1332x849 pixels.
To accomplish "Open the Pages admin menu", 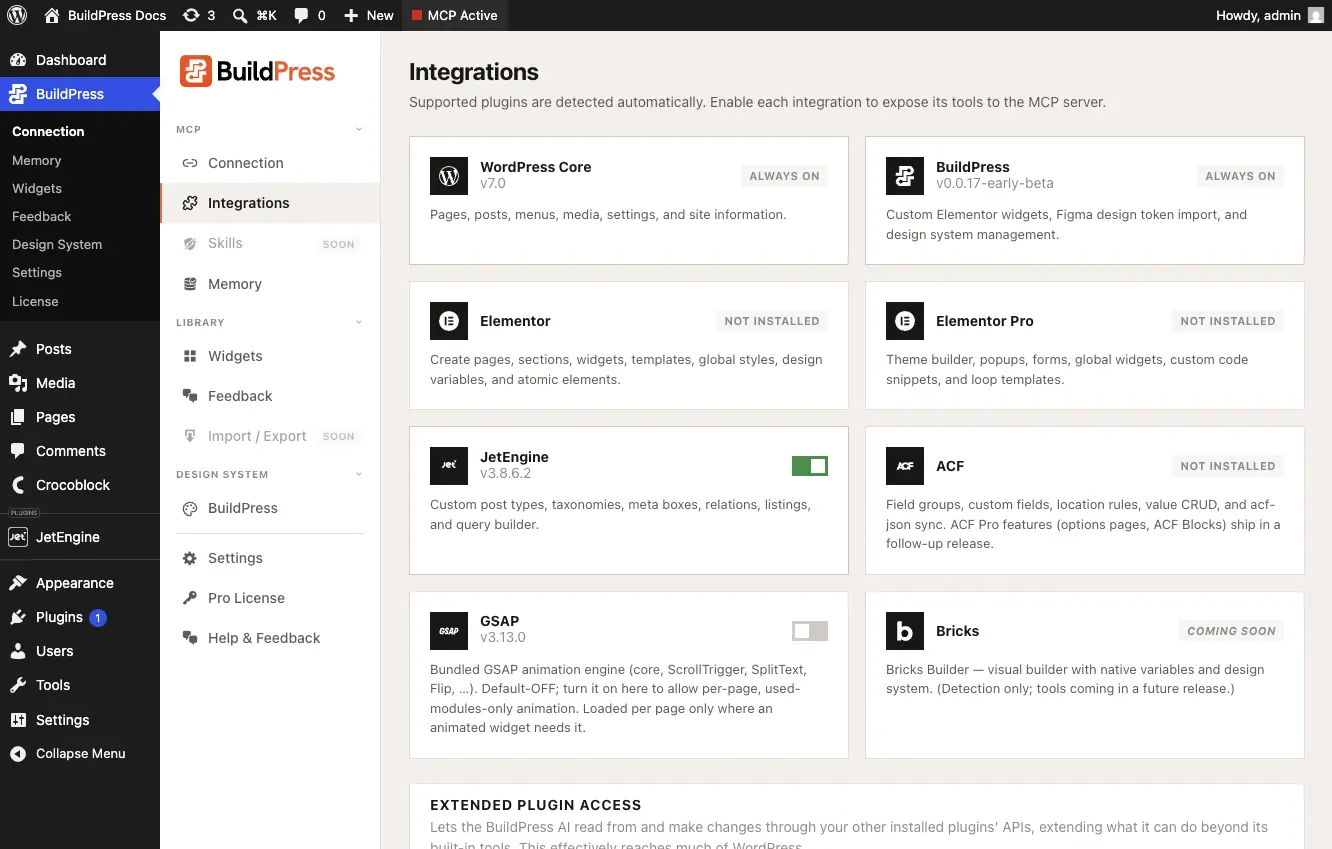I will (80, 417).
